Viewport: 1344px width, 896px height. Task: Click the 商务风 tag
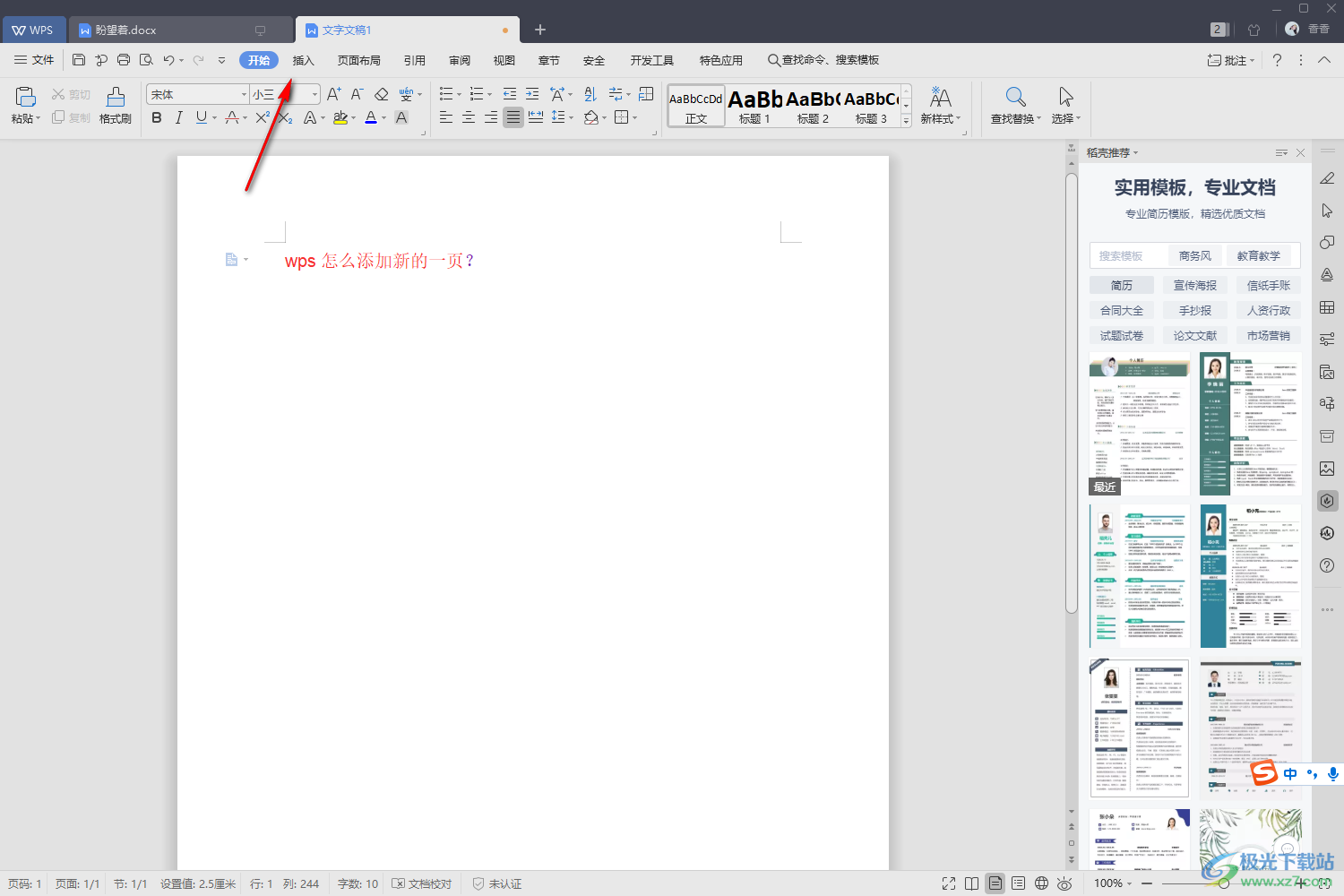pyautogui.click(x=1195, y=255)
